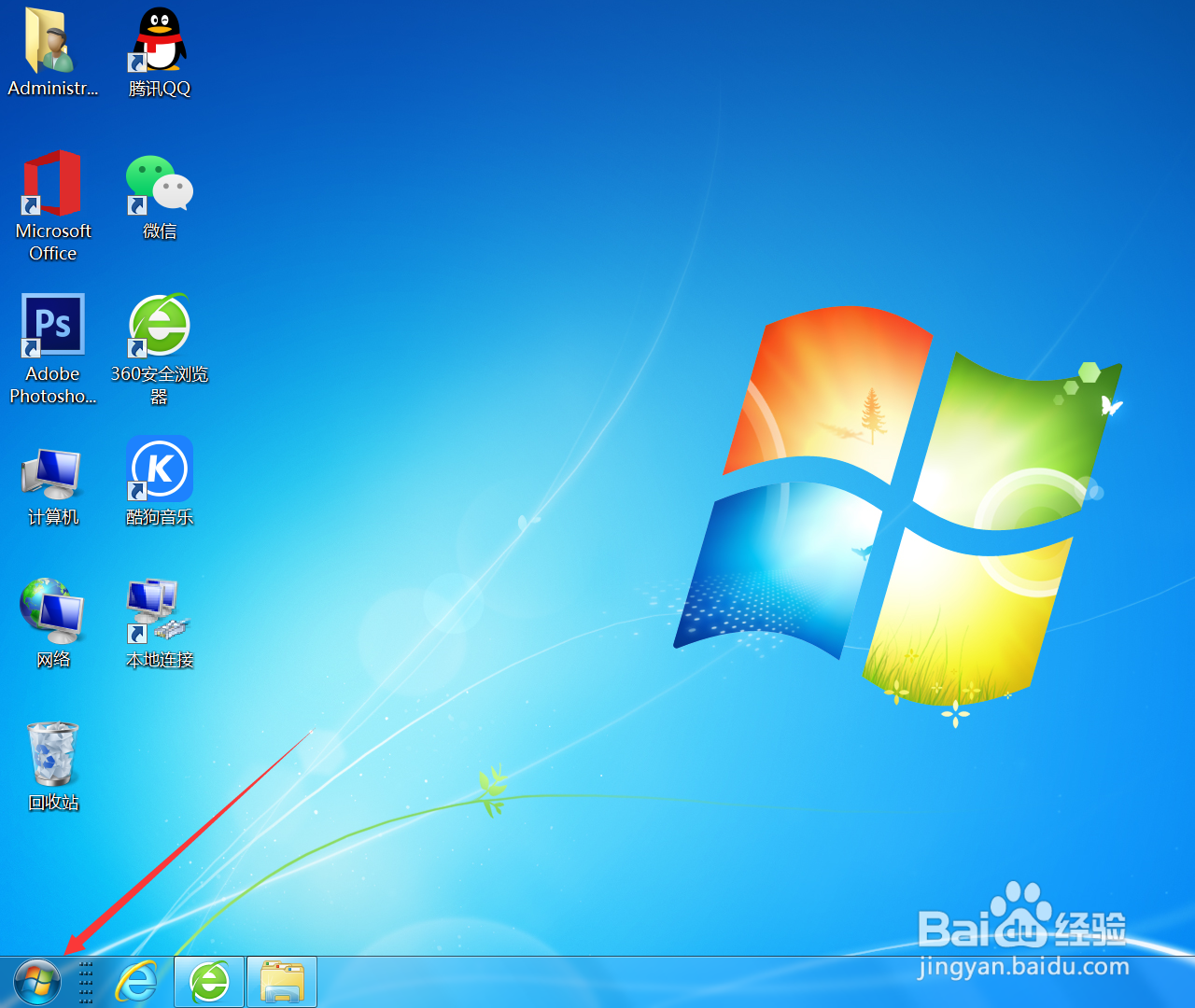Click the taskbar dotted grip handle
Screen dimensions: 1195x1008
point(86,983)
